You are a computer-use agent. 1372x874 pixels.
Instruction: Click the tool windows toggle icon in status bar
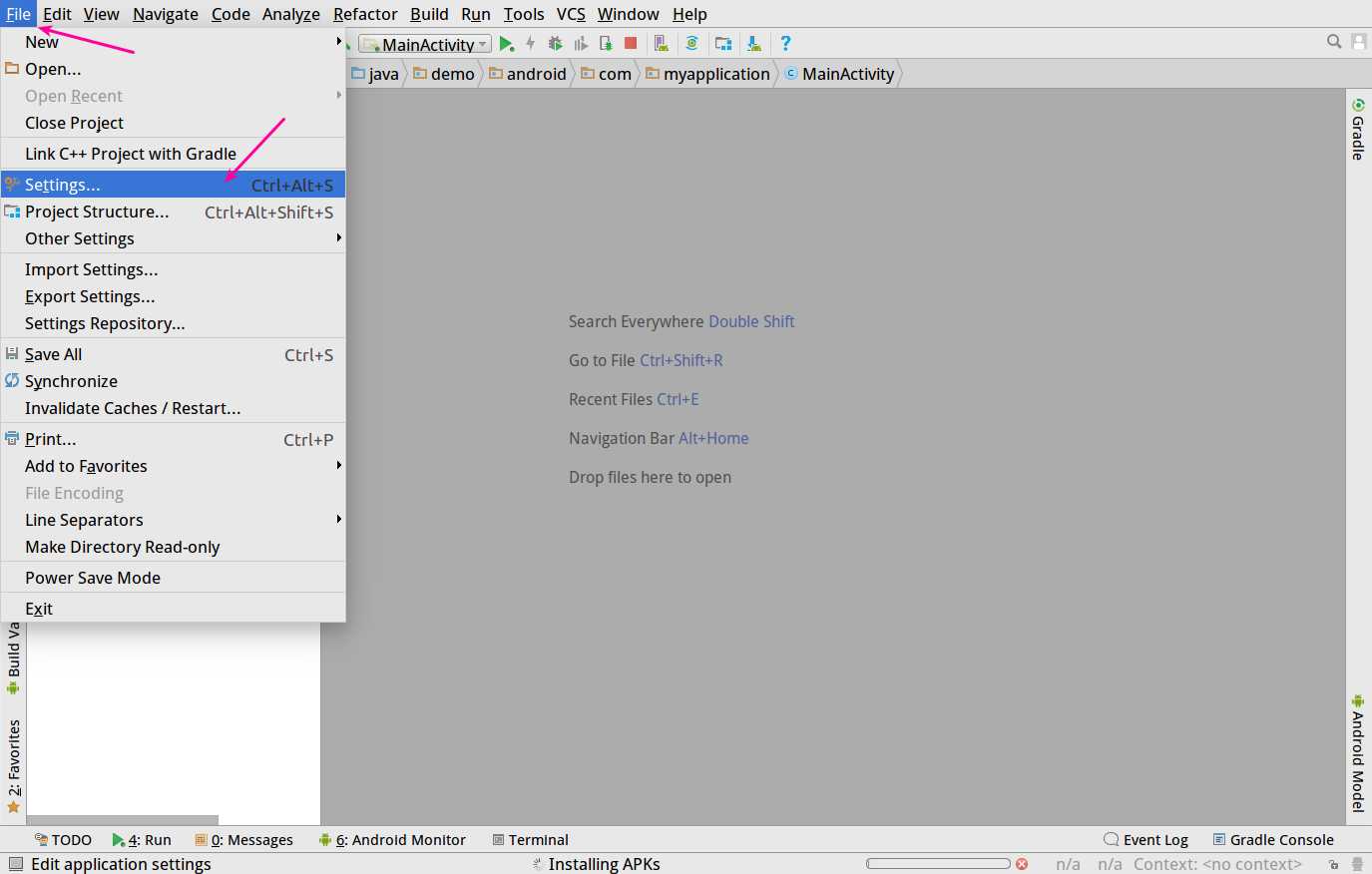click(15, 864)
